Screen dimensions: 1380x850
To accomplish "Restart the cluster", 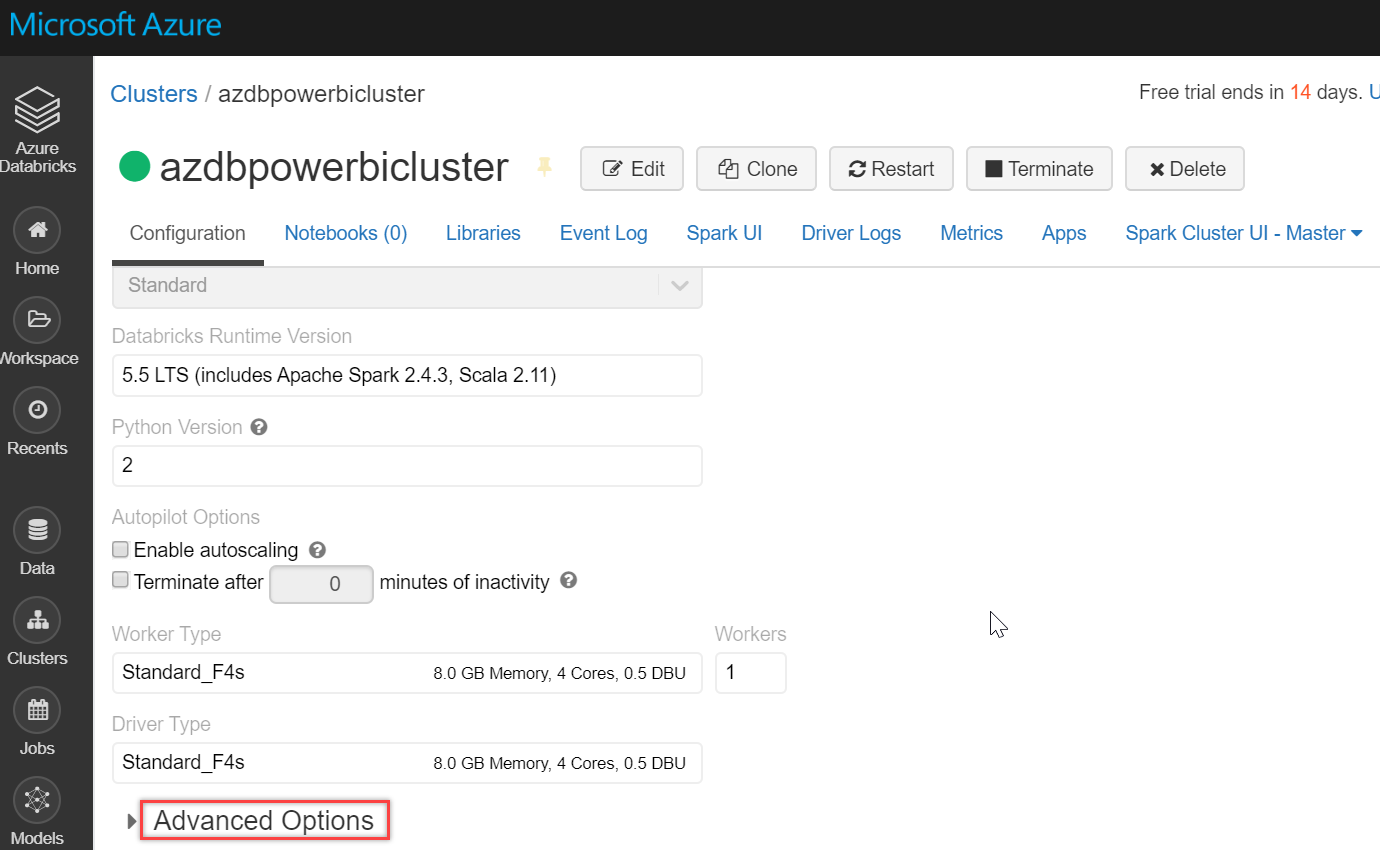I will 891,169.
